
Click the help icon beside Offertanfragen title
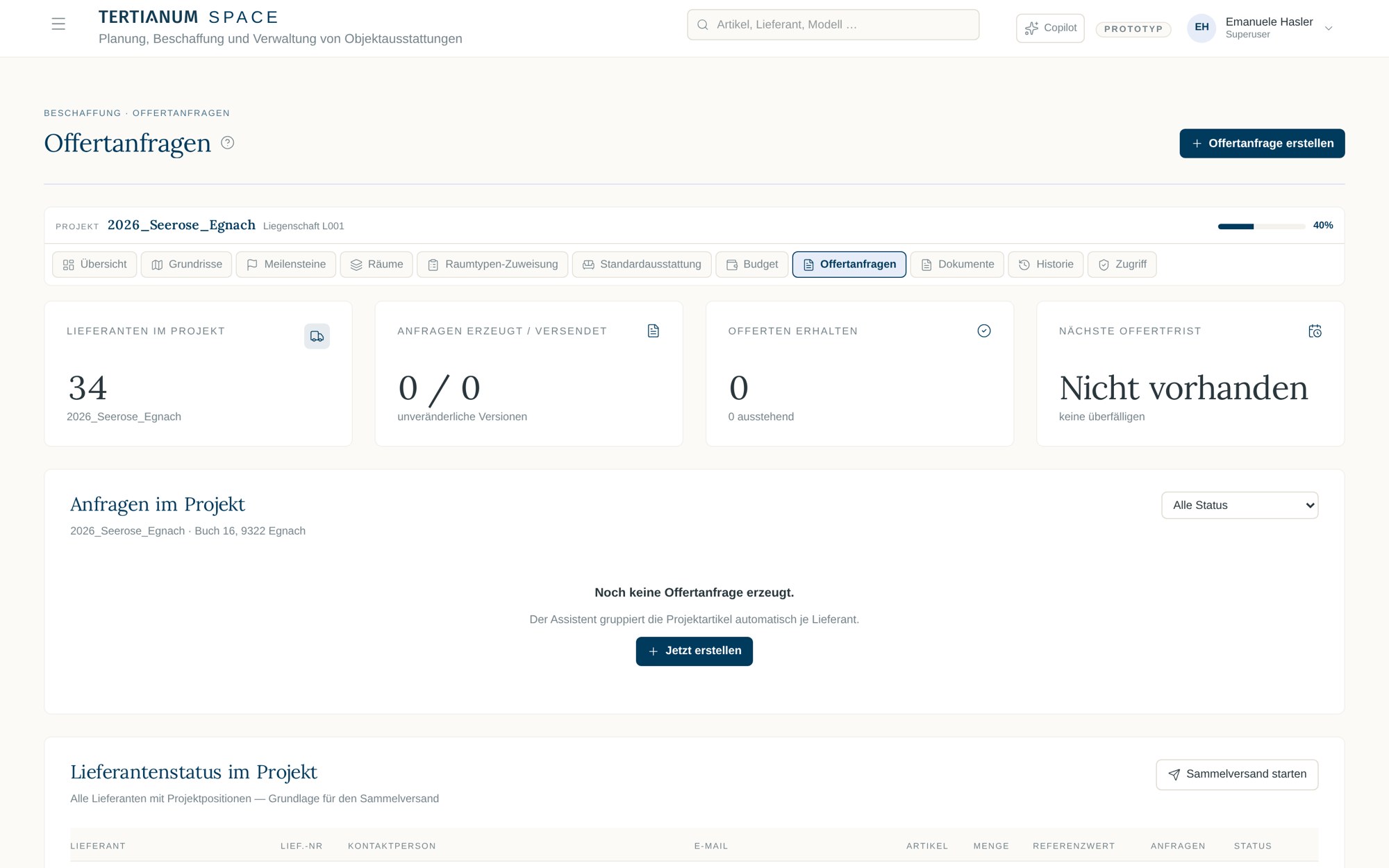227,142
